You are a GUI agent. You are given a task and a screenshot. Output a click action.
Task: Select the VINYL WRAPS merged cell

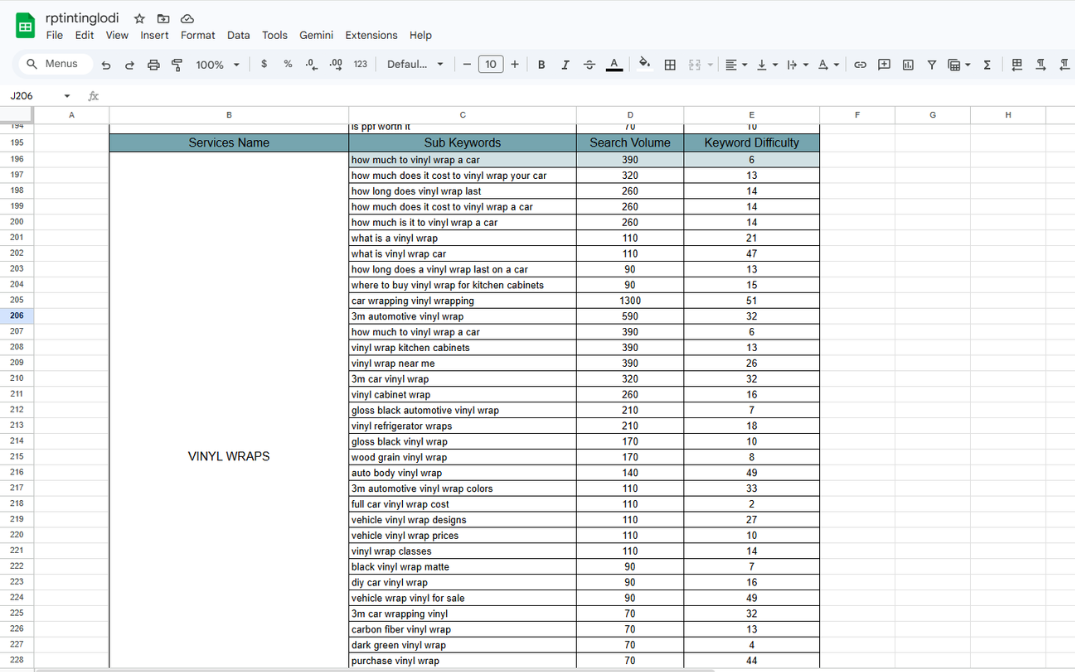pos(229,456)
